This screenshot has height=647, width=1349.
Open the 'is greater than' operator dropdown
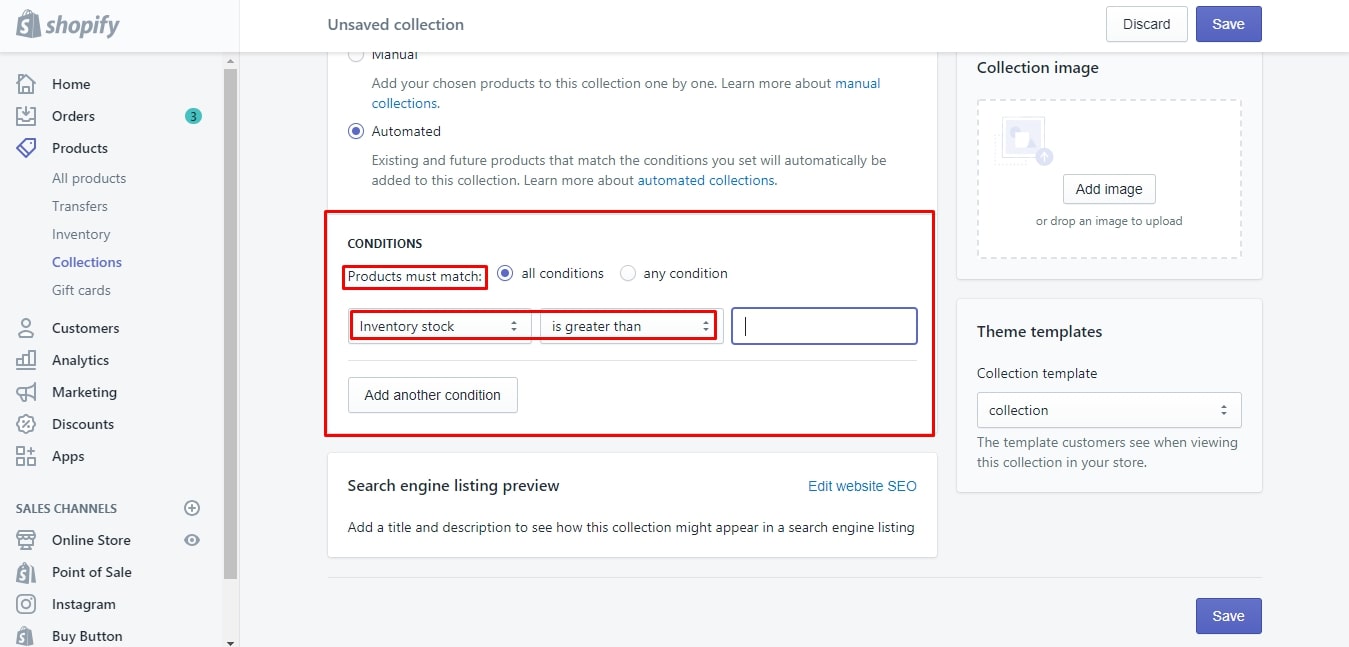[630, 326]
